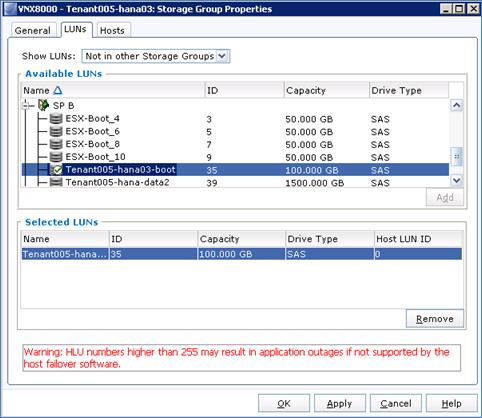Image resolution: width=482 pixels, height=418 pixels.
Task: Switch to the Hosts tab
Action: click(x=112, y=30)
